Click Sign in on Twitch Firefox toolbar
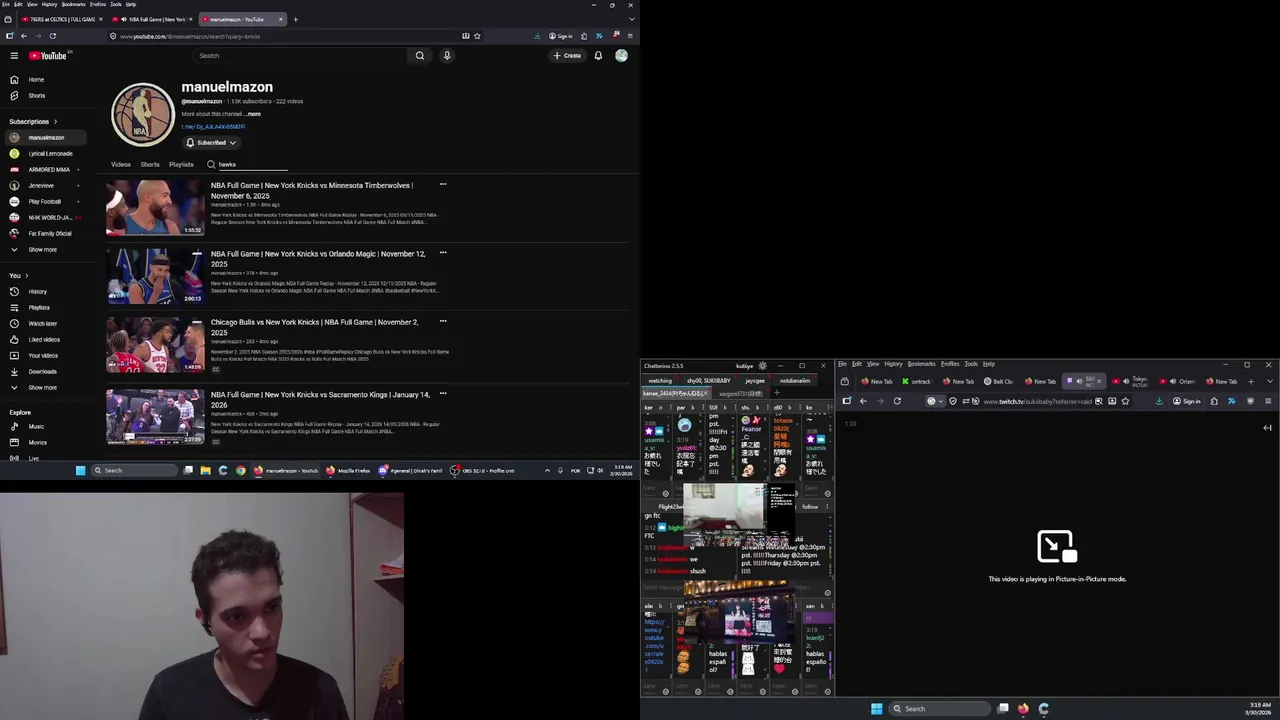Image resolution: width=1280 pixels, height=720 pixels. coord(1187,401)
